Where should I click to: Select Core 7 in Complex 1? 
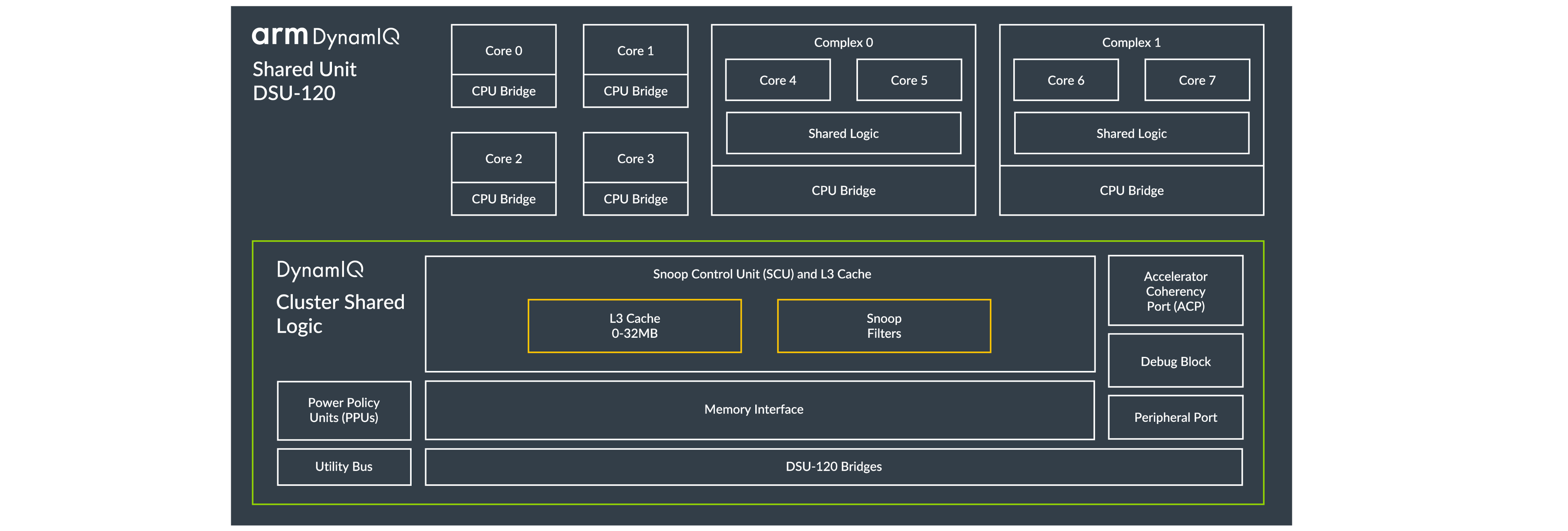[x=1197, y=80]
